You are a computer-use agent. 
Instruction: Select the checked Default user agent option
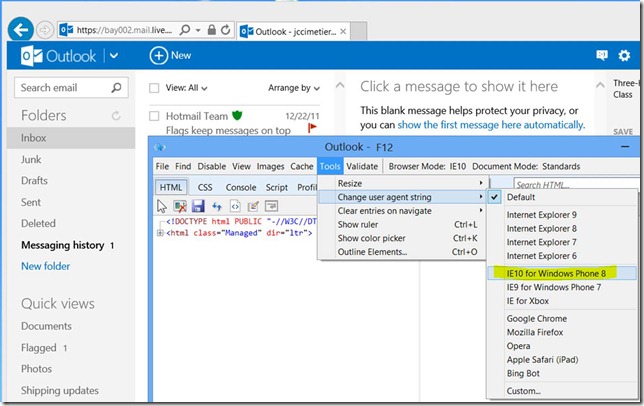coord(562,197)
